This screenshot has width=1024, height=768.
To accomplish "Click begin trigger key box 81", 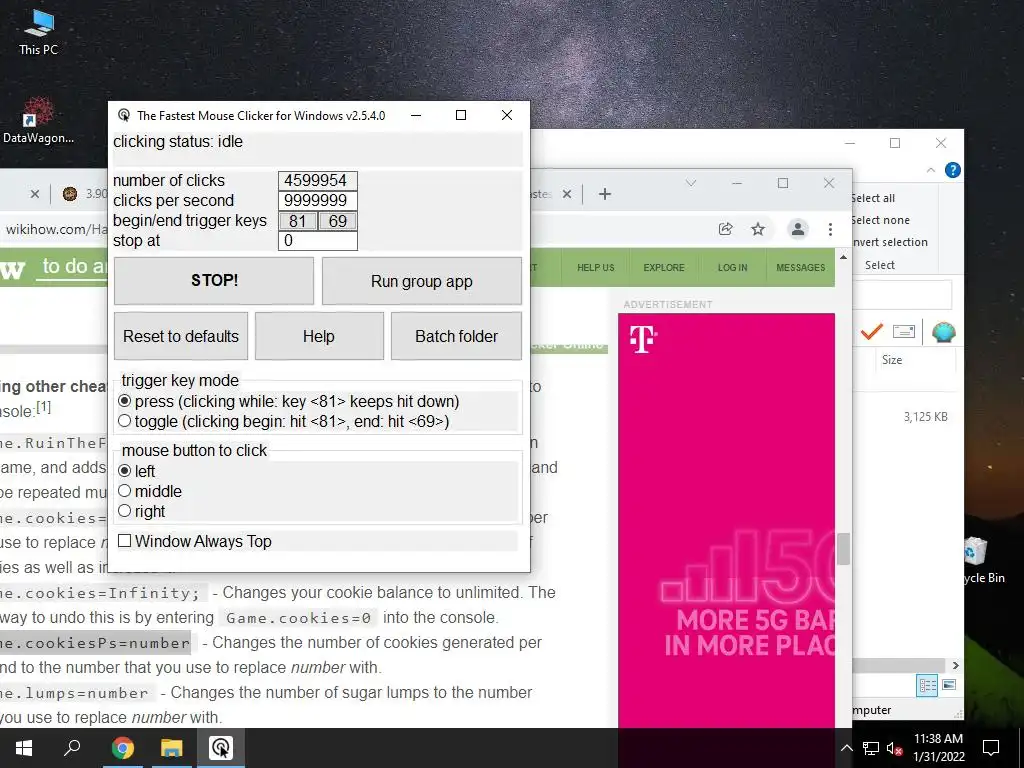I will click(x=298, y=221).
